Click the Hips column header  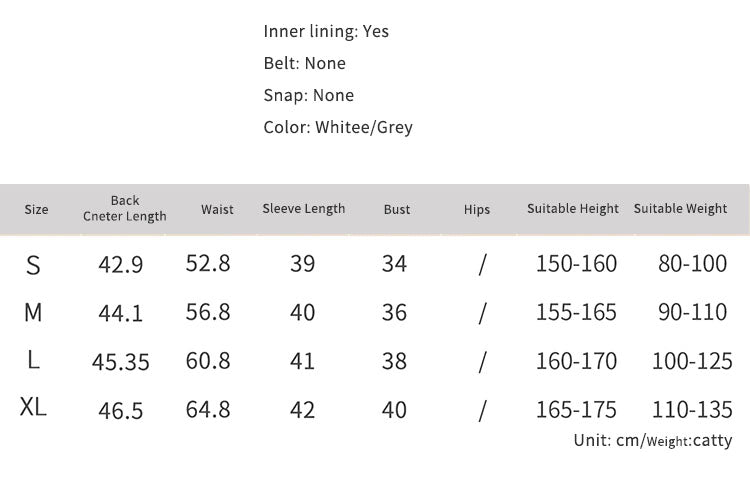point(477,209)
